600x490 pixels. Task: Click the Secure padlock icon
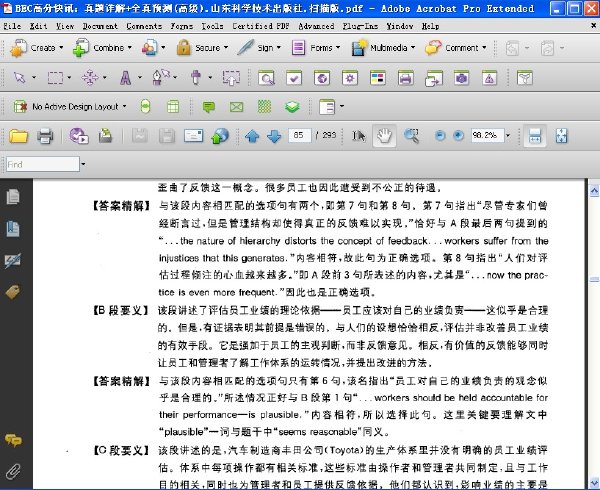[184, 48]
